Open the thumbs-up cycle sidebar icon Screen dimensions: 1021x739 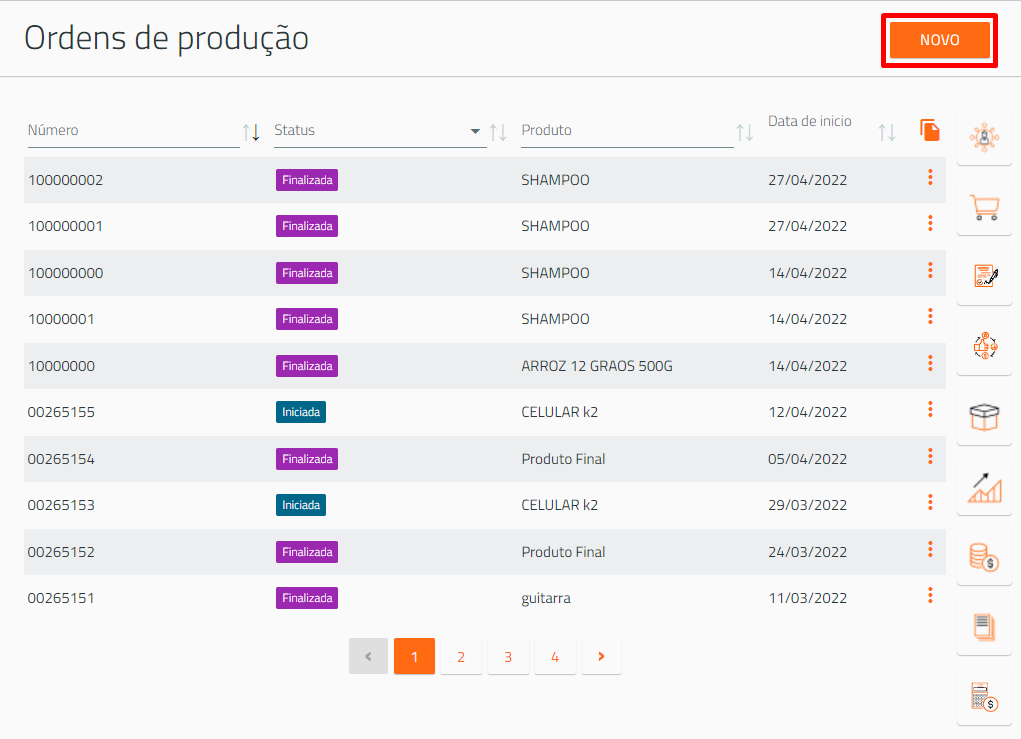point(985,346)
